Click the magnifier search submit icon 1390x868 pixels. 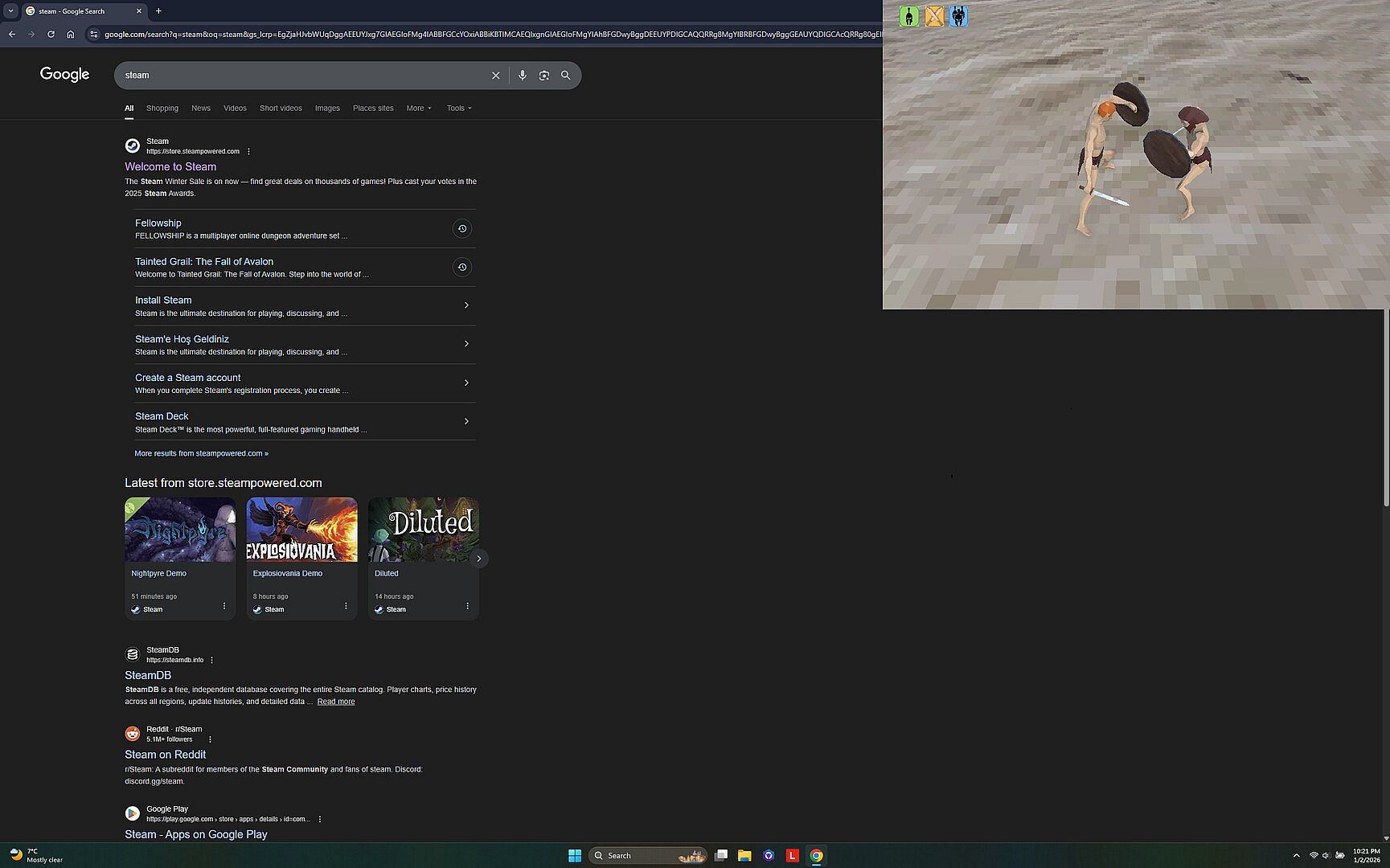click(565, 75)
